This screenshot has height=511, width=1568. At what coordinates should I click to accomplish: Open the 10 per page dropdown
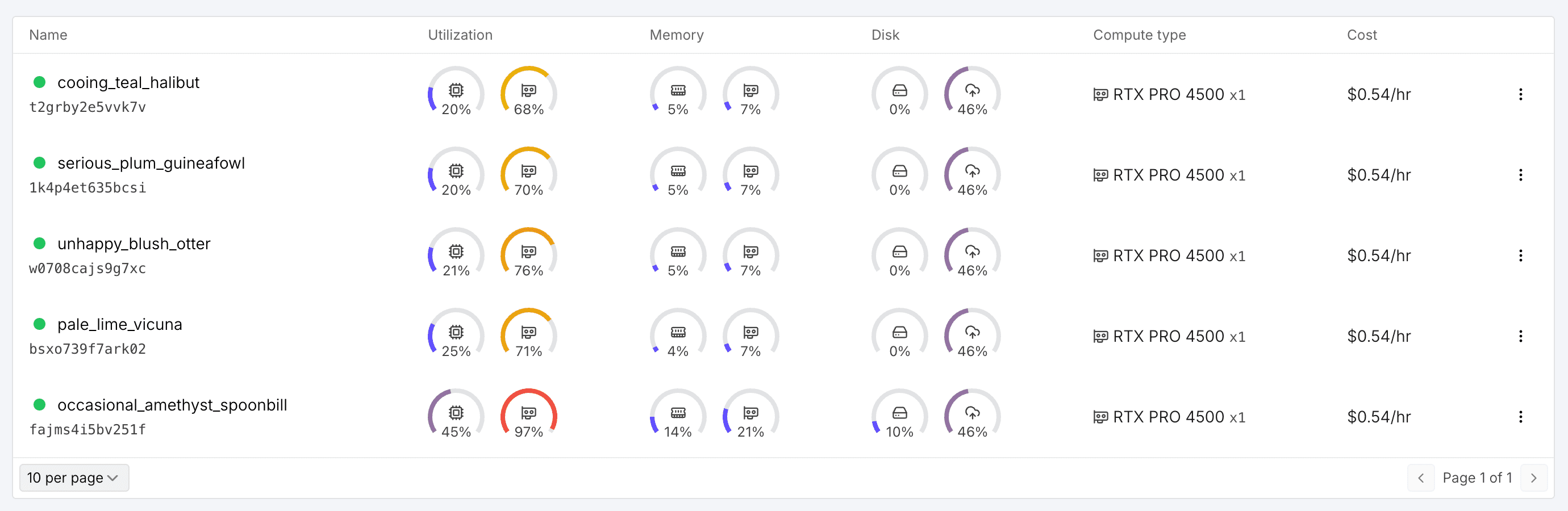tap(73, 478)
